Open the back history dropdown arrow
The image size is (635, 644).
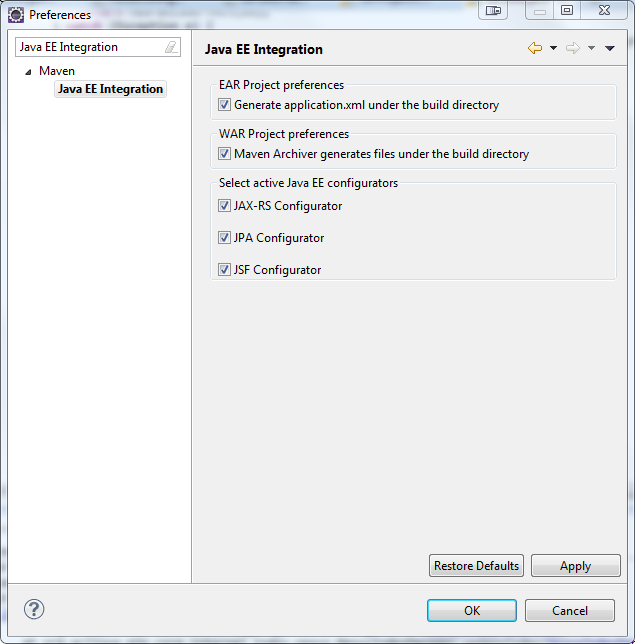point(553,48)
